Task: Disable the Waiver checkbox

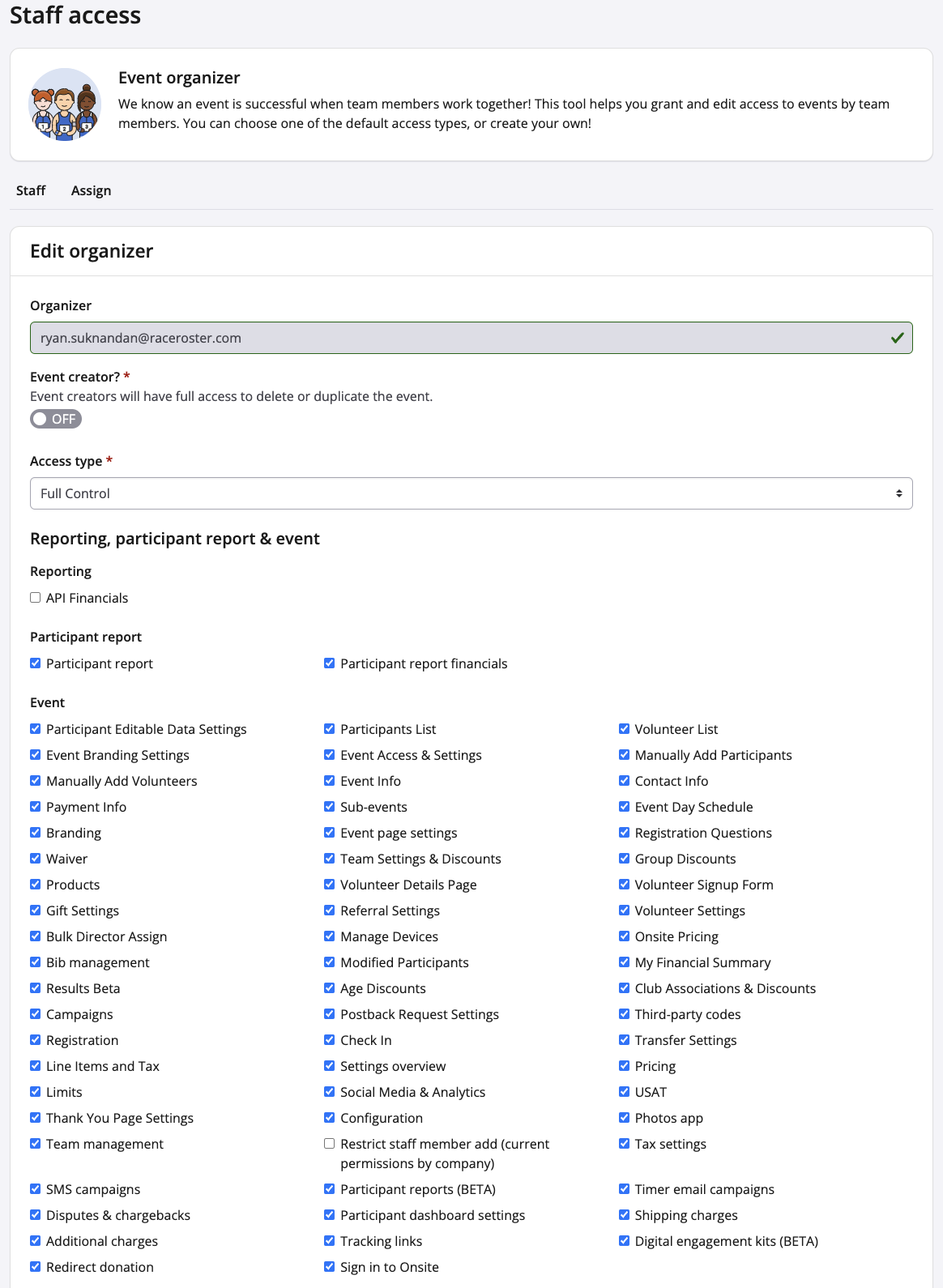Action: (36, 859)
